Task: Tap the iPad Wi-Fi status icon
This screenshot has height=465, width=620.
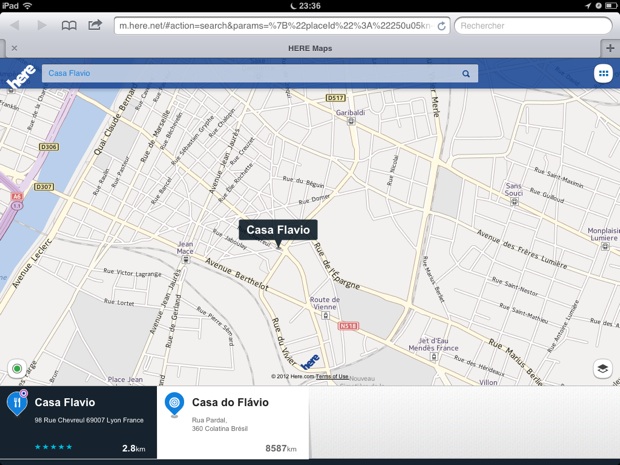Action: 27,6
